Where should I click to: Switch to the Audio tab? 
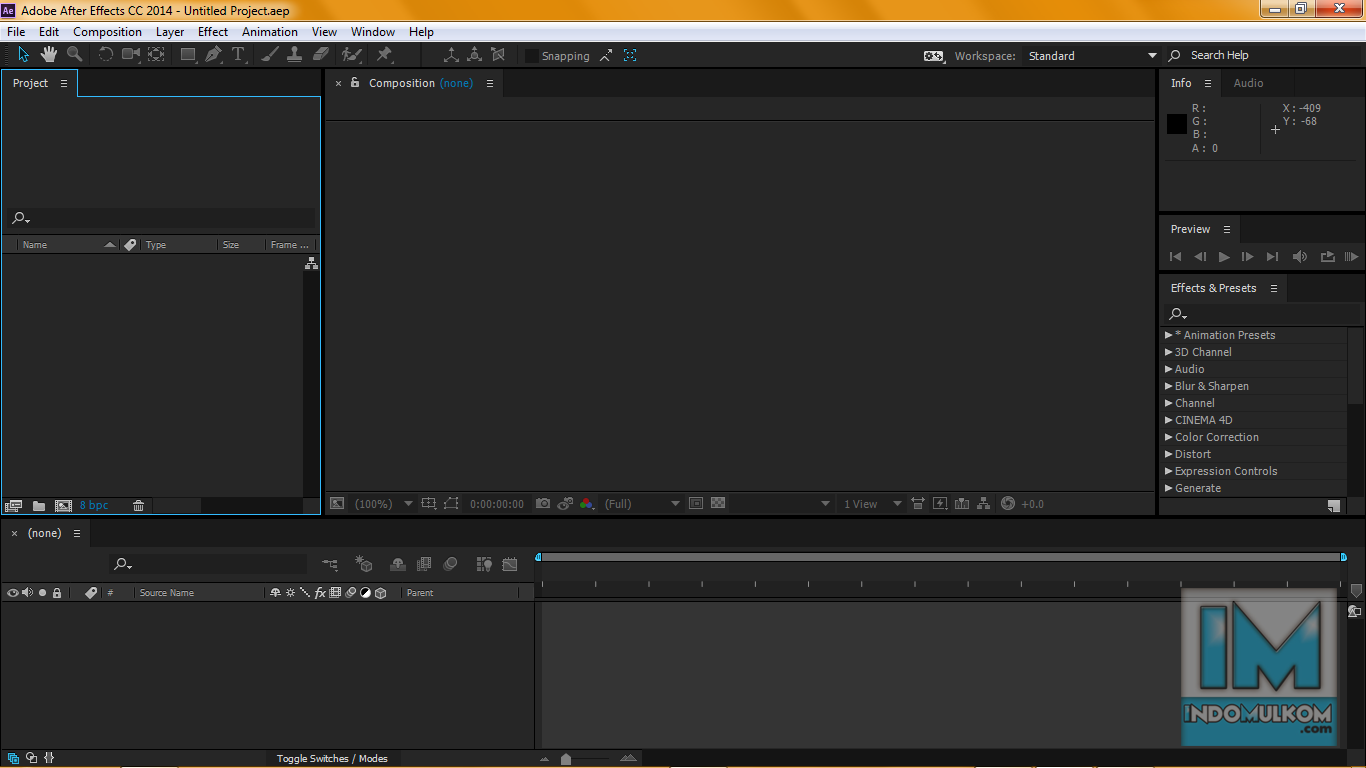1247,83
